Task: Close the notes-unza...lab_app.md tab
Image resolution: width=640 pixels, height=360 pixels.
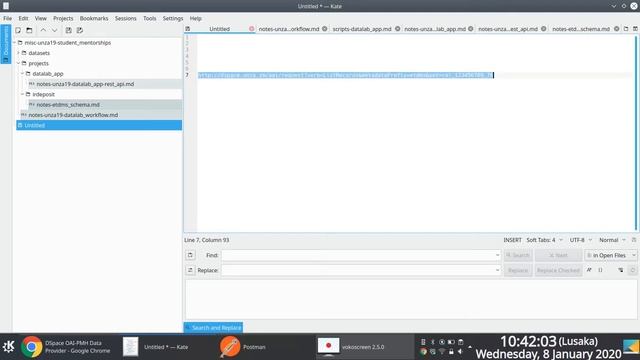Action: tap(471, 29)
